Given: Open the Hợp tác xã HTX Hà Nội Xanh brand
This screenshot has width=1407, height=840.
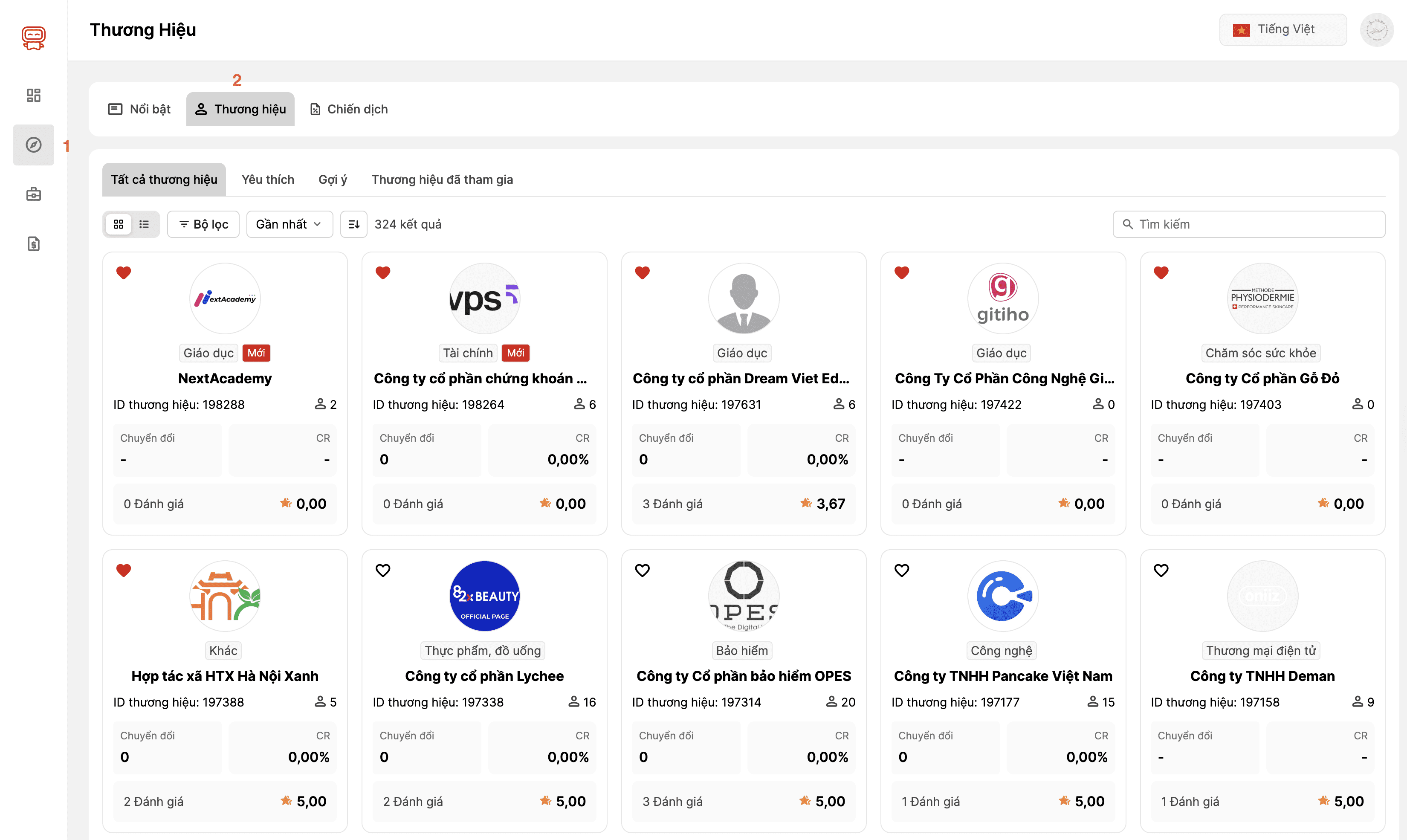Looking at the screenshot, I should point(225,676).
